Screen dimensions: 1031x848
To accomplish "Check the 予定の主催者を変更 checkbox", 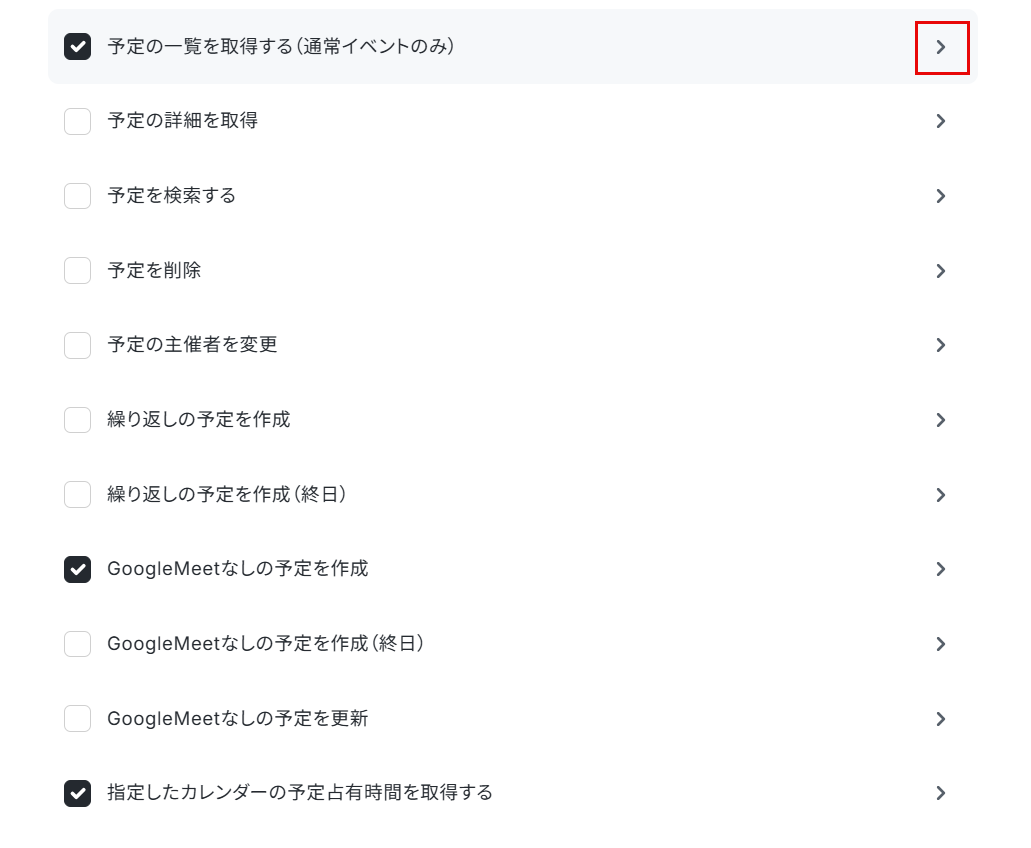I will [78, 345].
